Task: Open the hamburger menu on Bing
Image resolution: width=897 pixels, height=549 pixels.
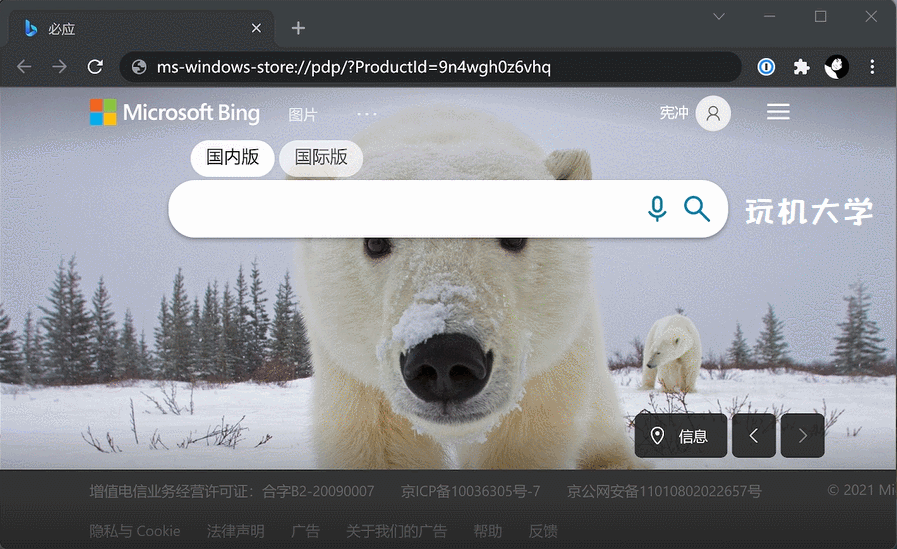Action: 778,112
